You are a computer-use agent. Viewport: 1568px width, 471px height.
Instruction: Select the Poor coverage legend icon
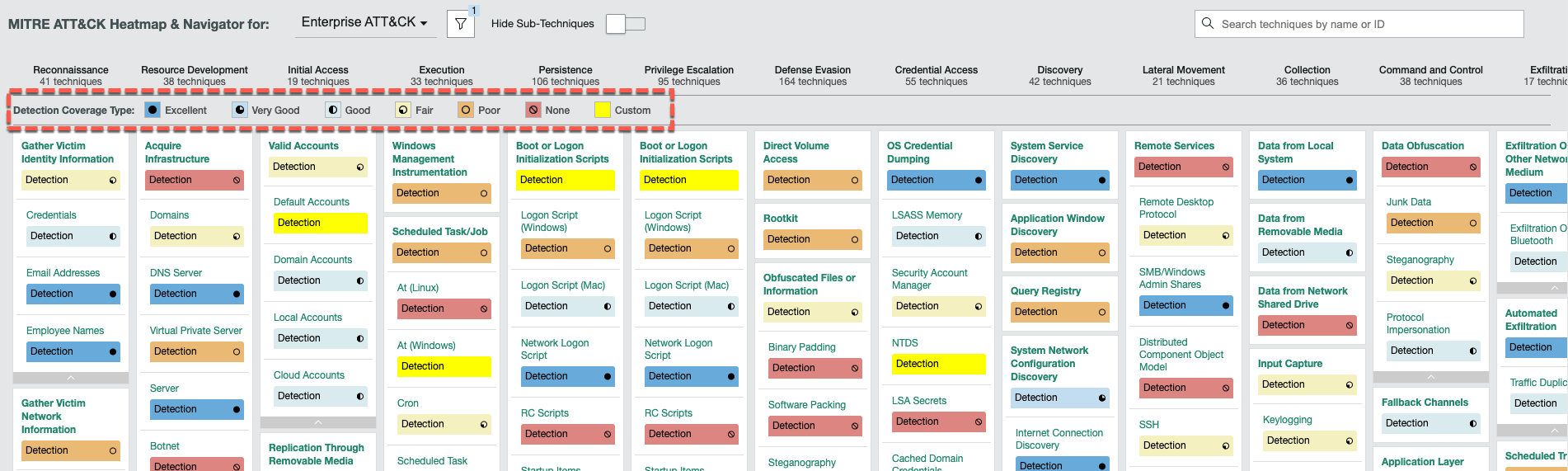(466, 110)
